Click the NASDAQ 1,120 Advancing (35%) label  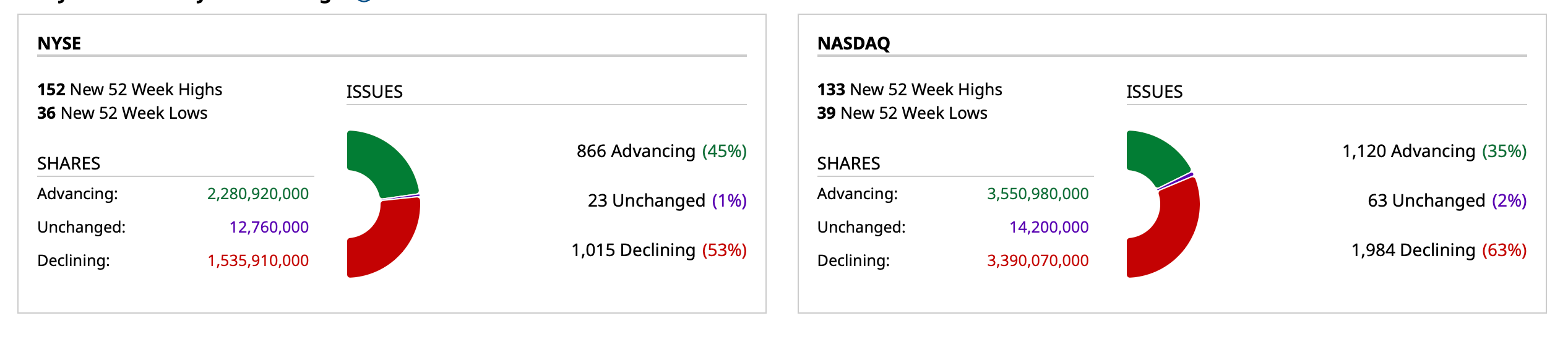[1434, 152]
